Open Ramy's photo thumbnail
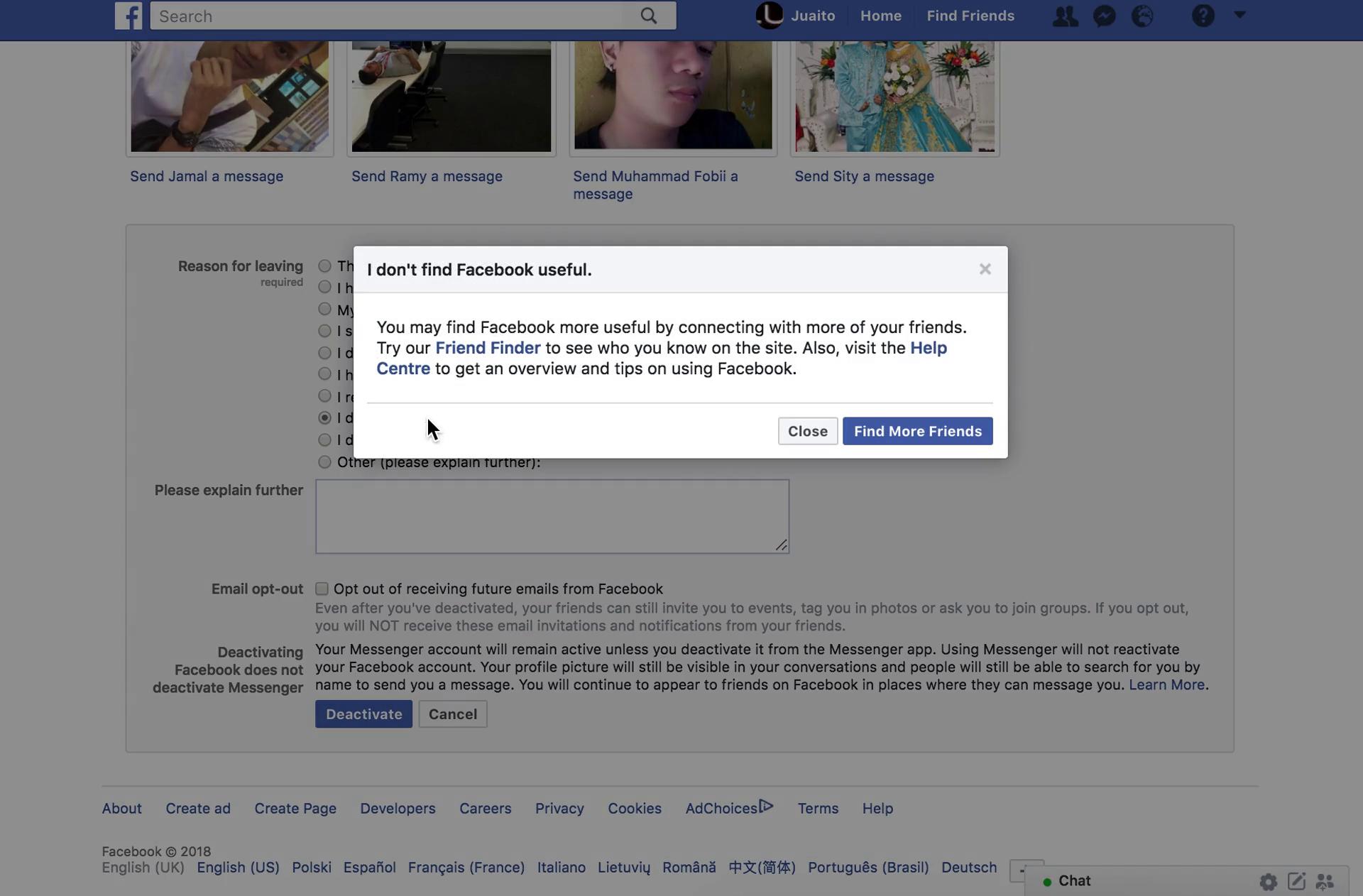This screenshot has width=1363, height=896. [451, 97]
